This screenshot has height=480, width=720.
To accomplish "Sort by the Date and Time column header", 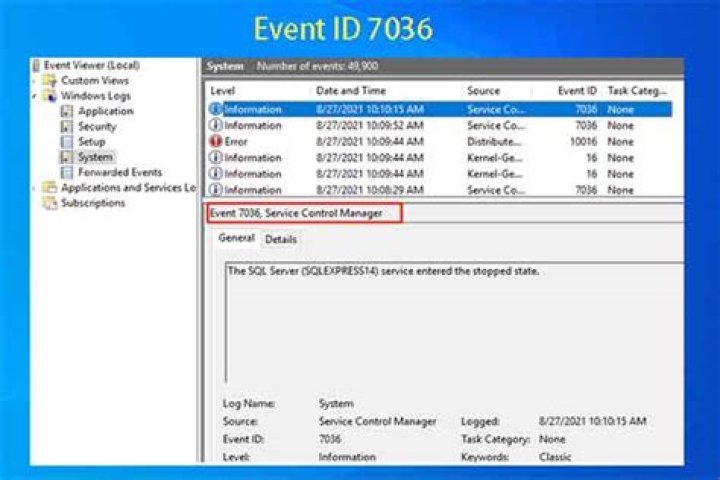I will click(351, 90).
